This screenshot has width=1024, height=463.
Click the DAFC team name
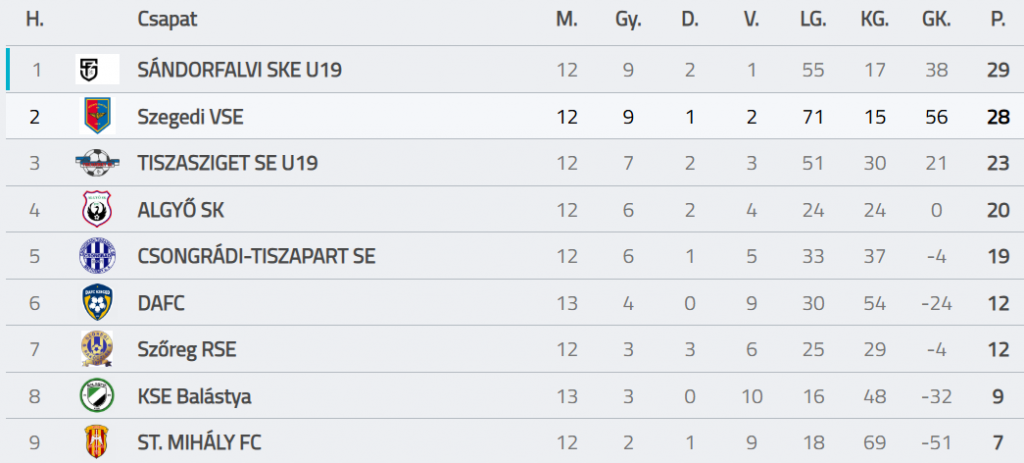[x=161, y=303]
